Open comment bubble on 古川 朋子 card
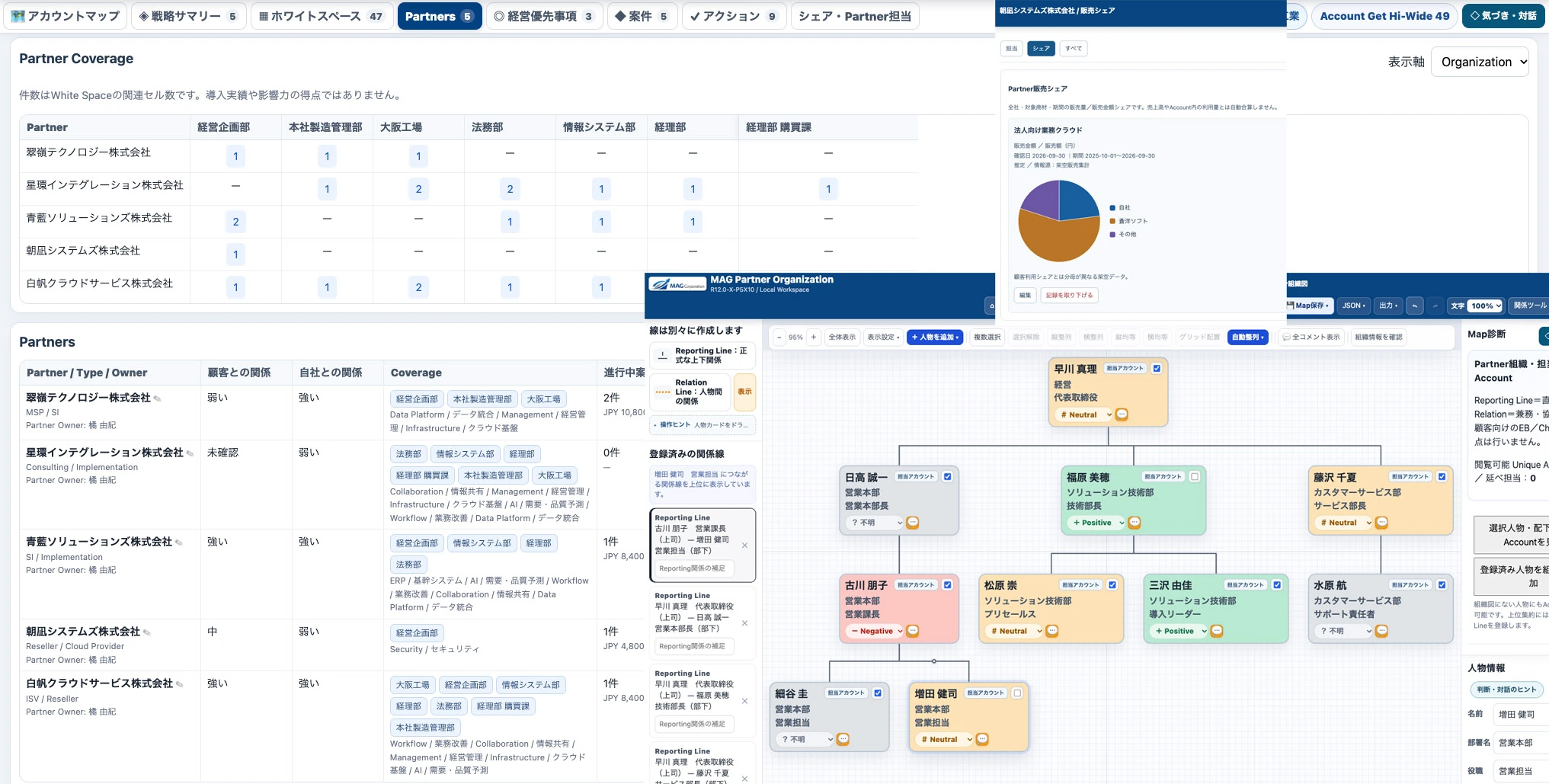This screenshot has height=784, width=1549. tap(912, 631)
